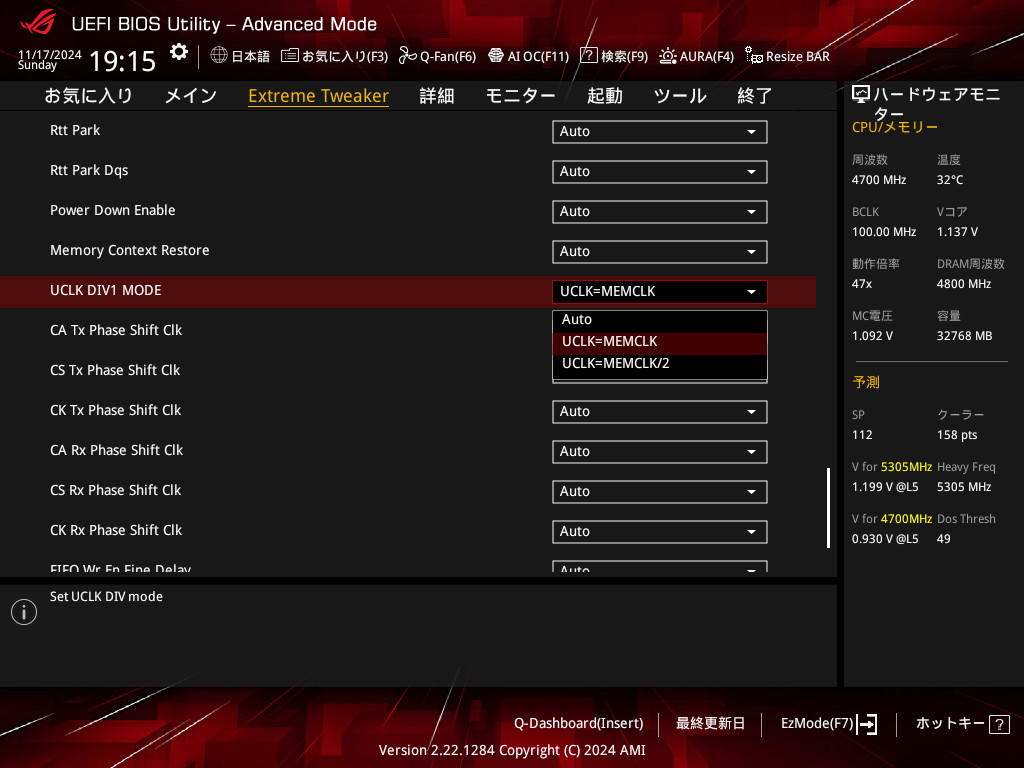Click the settings gear icon beside the clock
1024x768 pixels.
point(178,52)
